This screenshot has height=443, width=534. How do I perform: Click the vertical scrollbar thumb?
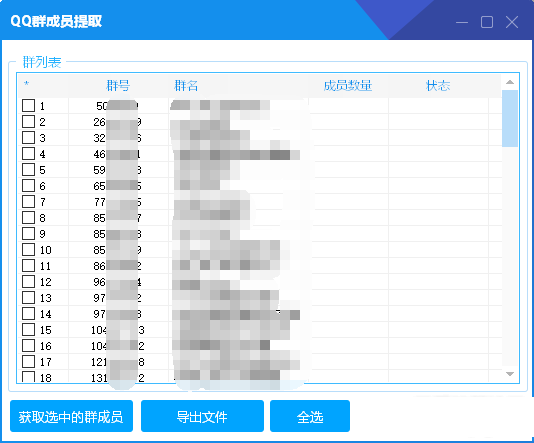point(510,118)
